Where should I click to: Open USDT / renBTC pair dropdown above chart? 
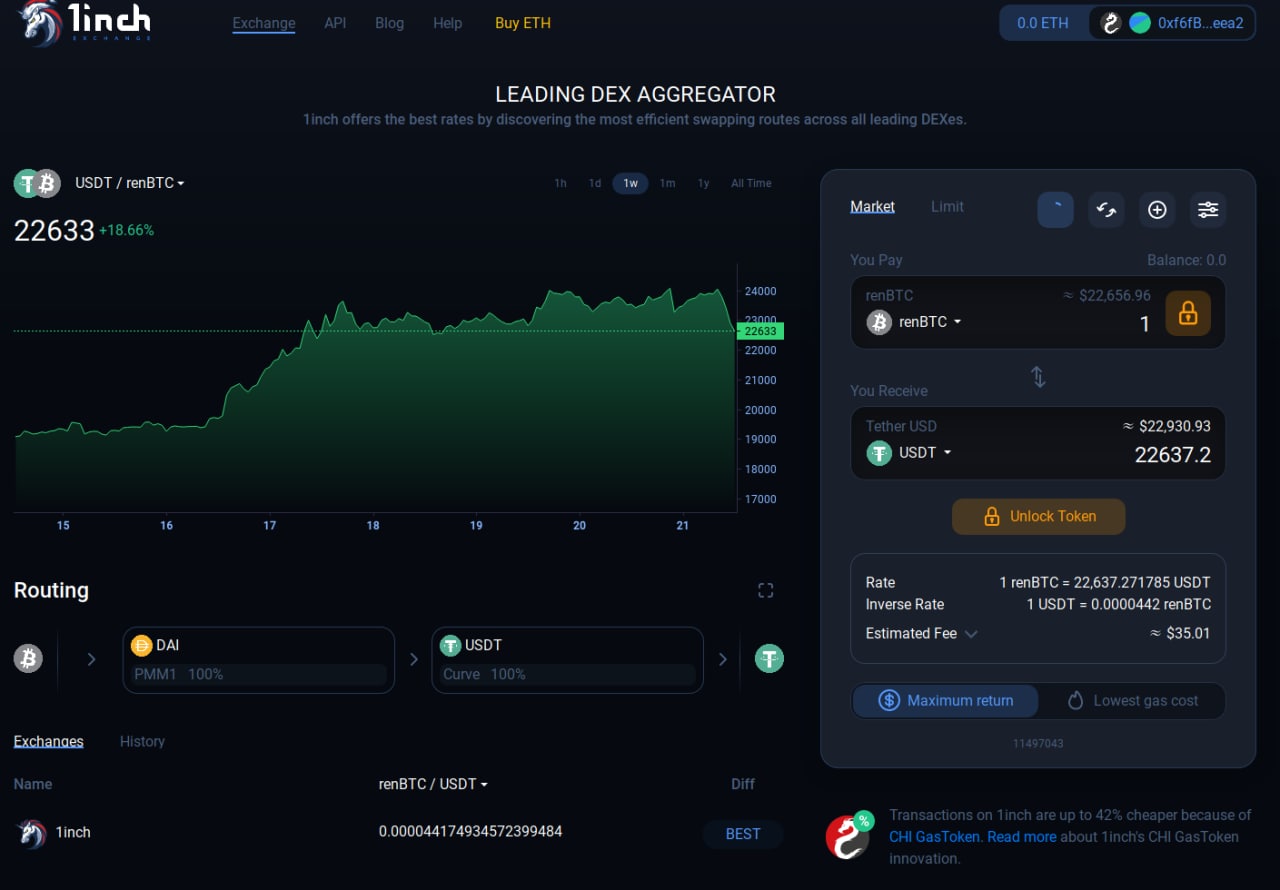(130, 183)
